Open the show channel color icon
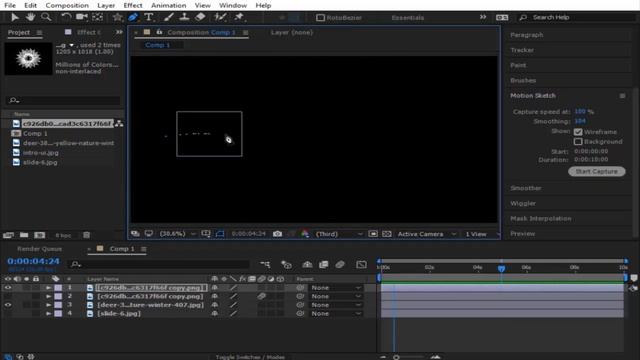This screenshot has width=640, height=360. coord(305,234)
